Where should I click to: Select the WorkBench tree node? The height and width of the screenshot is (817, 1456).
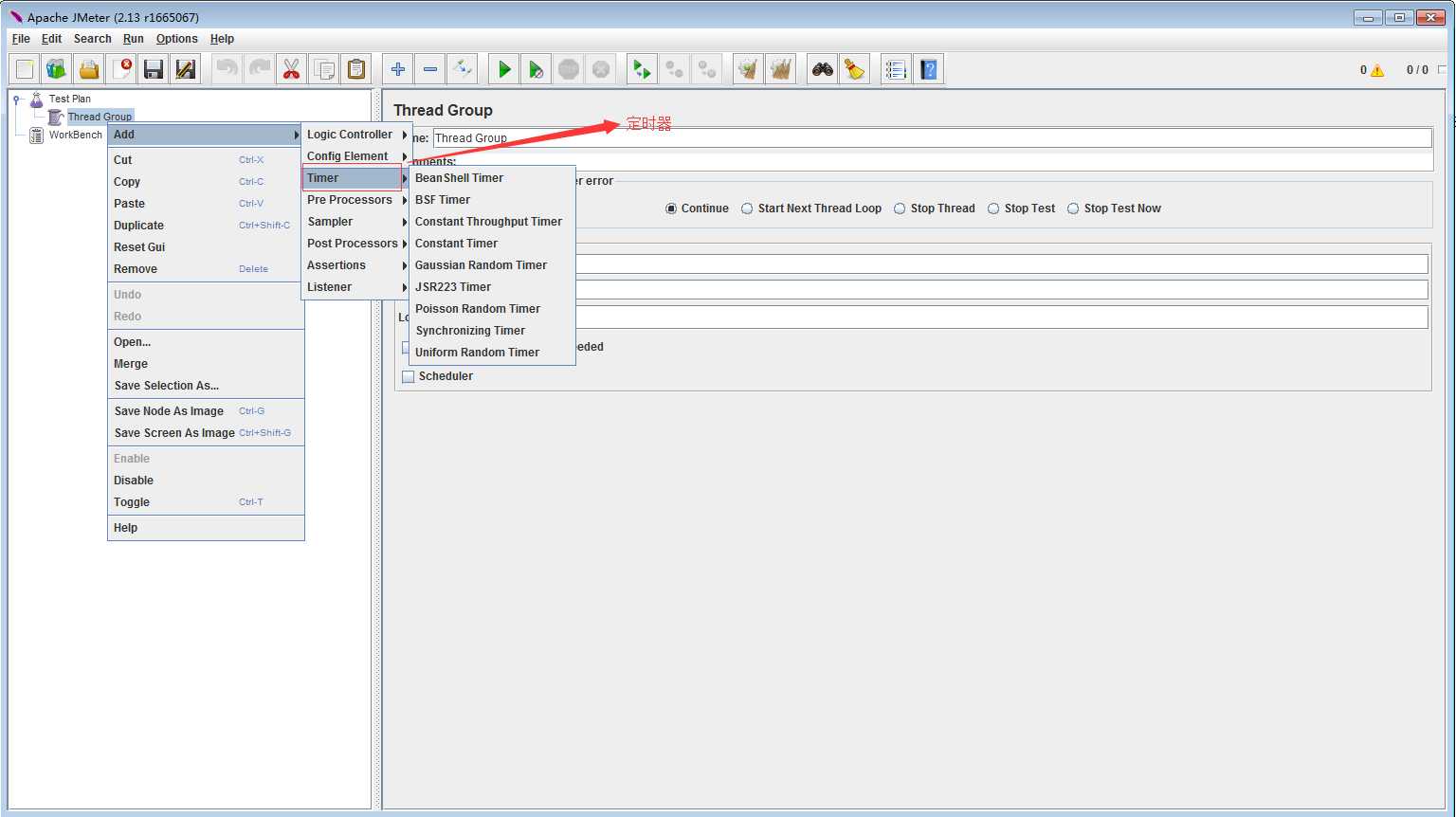75,136
